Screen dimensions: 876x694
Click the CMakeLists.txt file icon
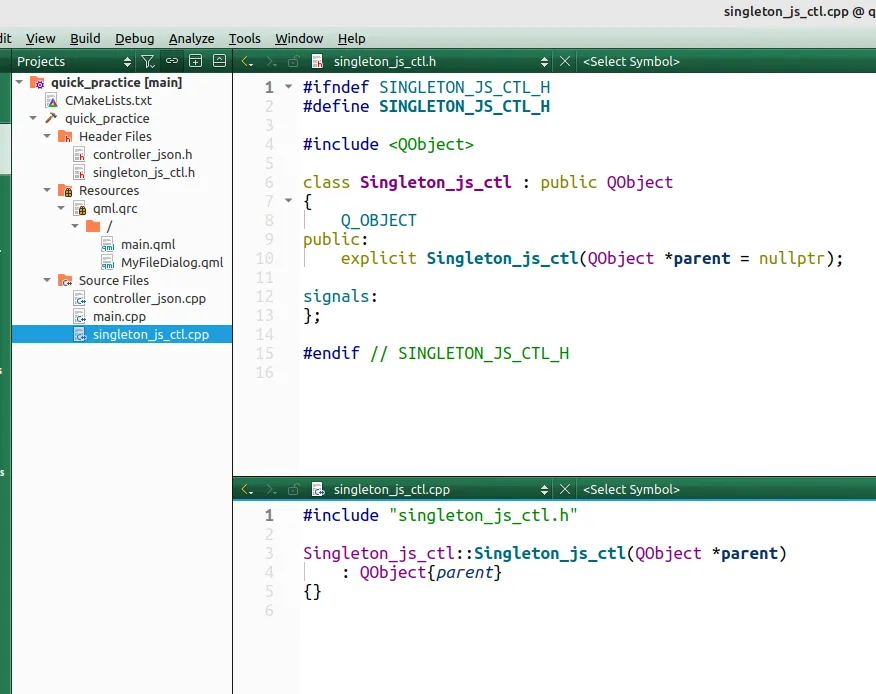(52, 101)
